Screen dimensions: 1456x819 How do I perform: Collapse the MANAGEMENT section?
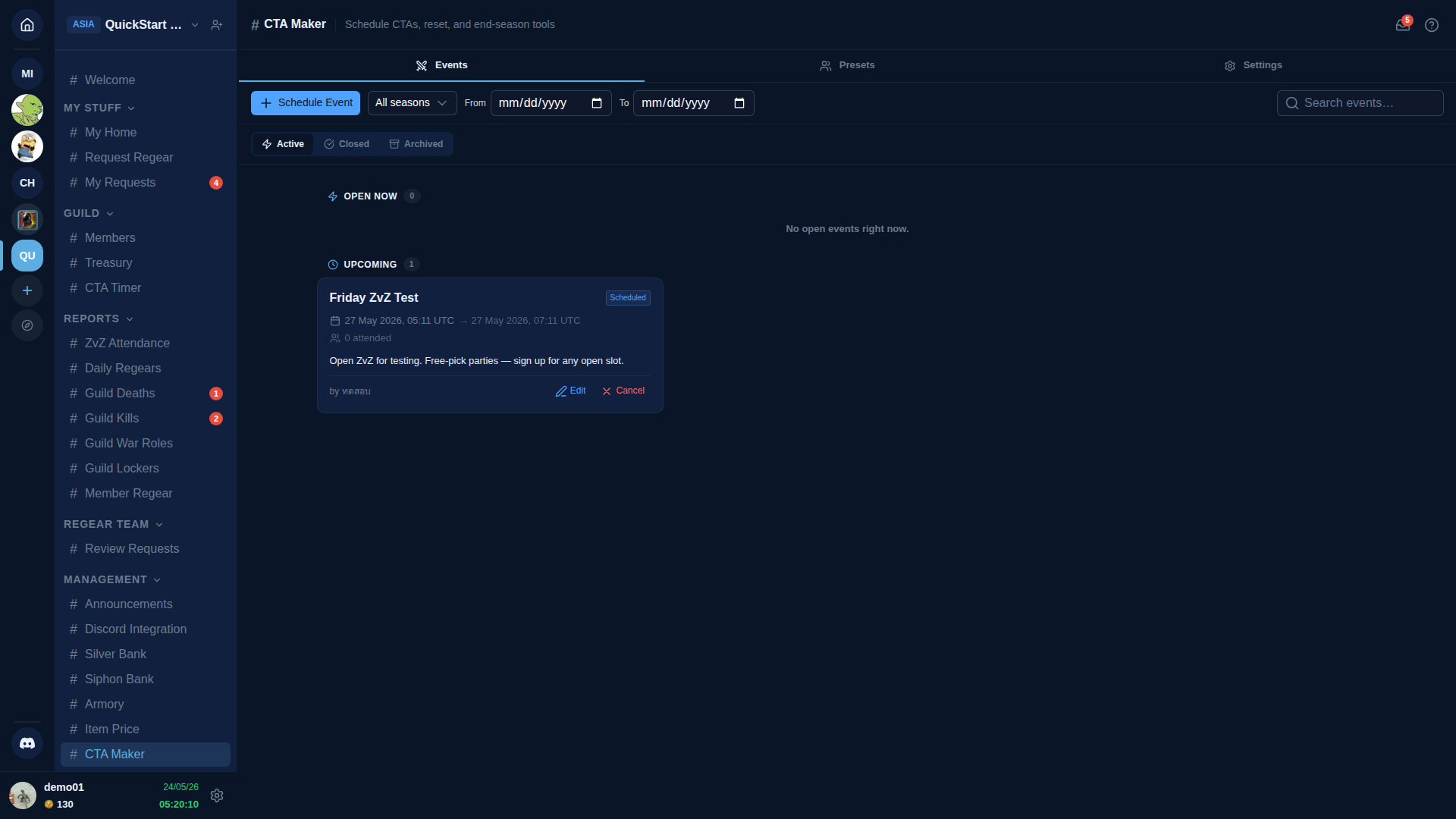tap(112, 579)
